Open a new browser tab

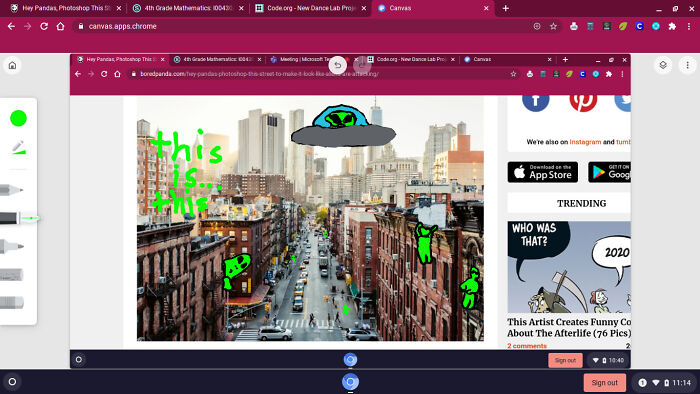(x=505, y=8)
